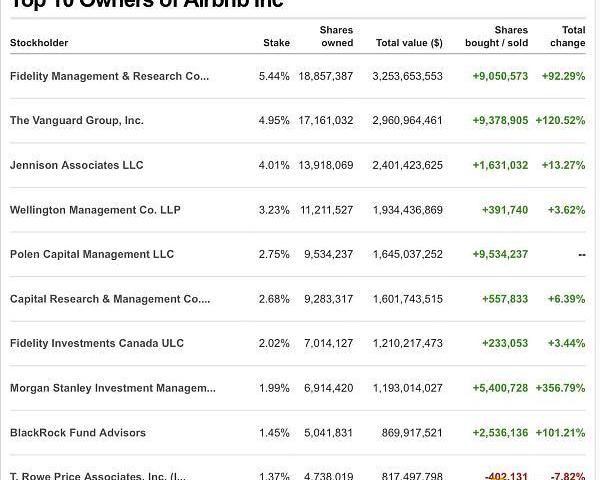Select the Total value ($) header
This screenshot has width=600, height=480.
click(409, 43)
